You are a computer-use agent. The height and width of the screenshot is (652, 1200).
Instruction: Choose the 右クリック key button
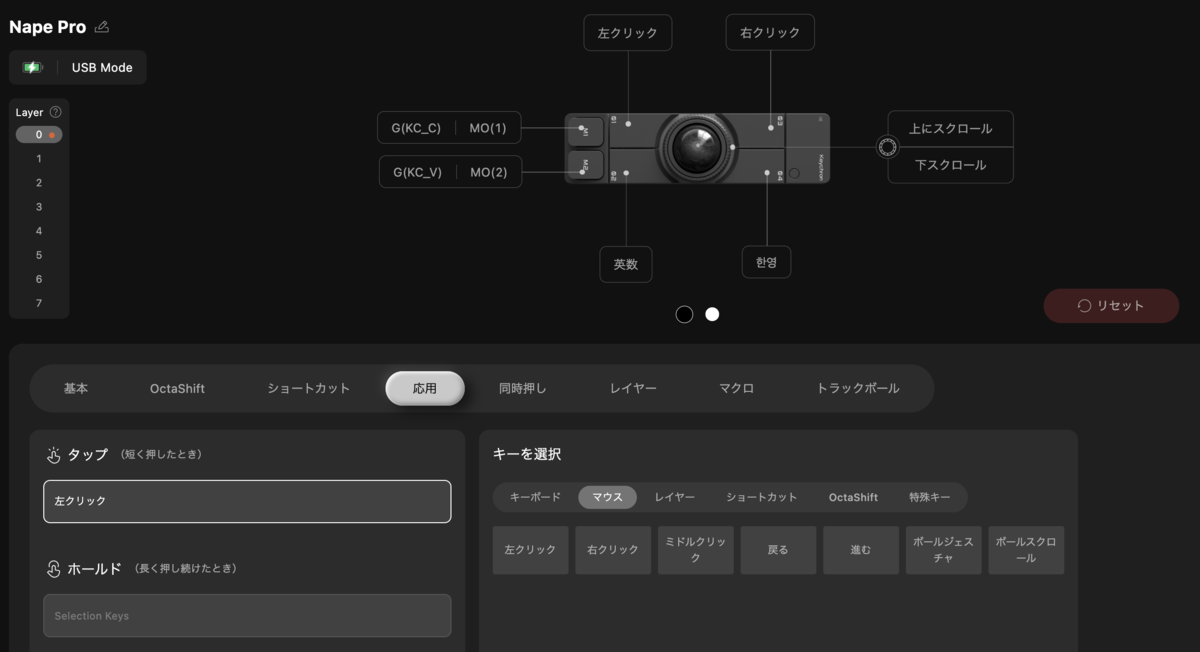click(613, 550)
